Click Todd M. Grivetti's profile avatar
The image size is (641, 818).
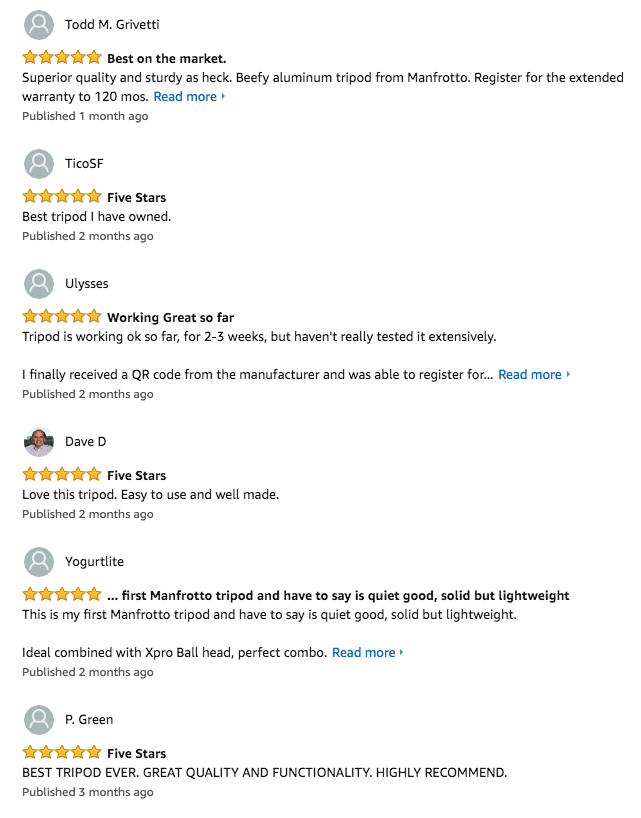click(39, 25)
